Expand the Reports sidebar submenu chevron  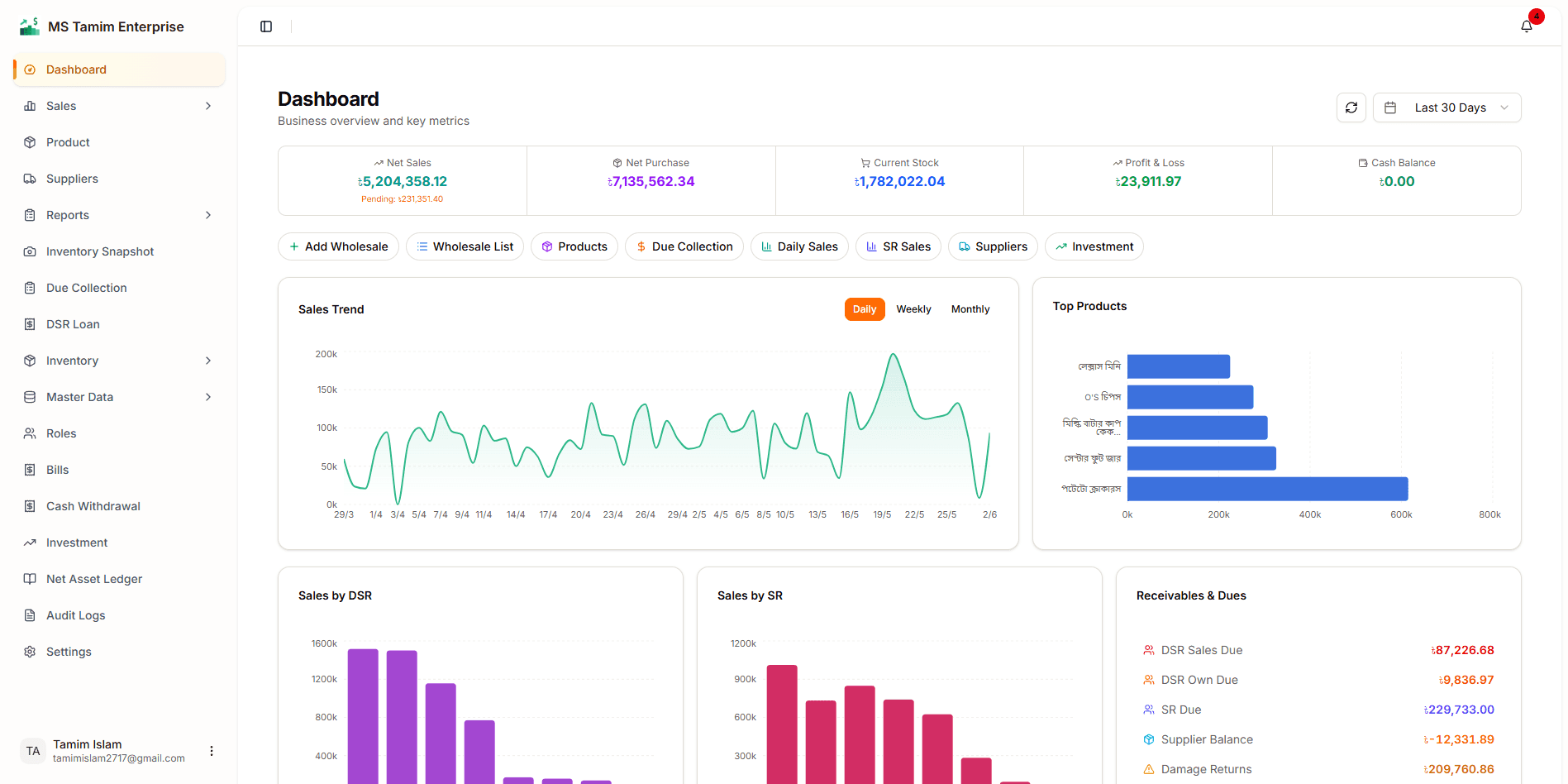point(208,215)
